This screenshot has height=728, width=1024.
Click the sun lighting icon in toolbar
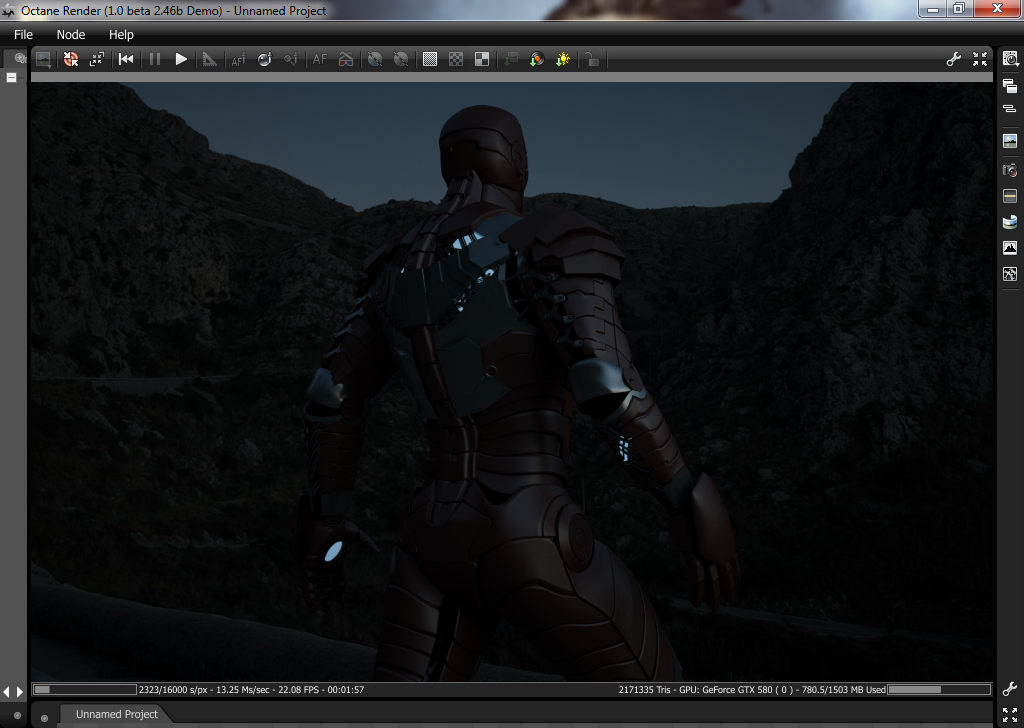tap(563, 60)
